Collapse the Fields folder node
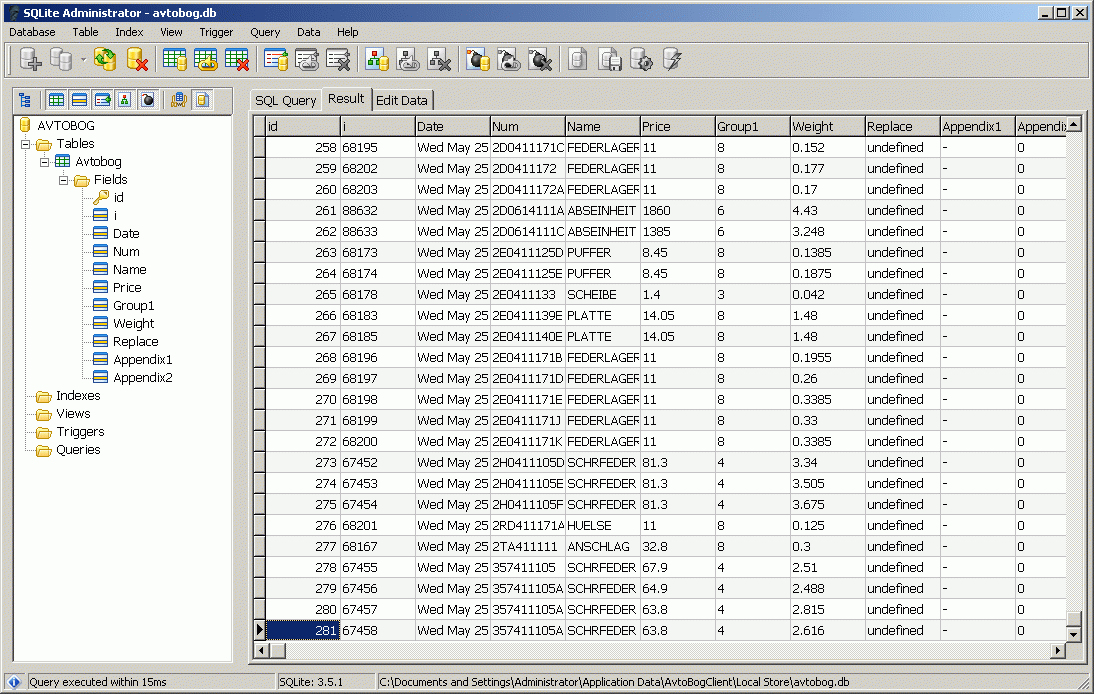Image resolution: width=1094 pixels, height=694 pixels. (x=63, y=181)
